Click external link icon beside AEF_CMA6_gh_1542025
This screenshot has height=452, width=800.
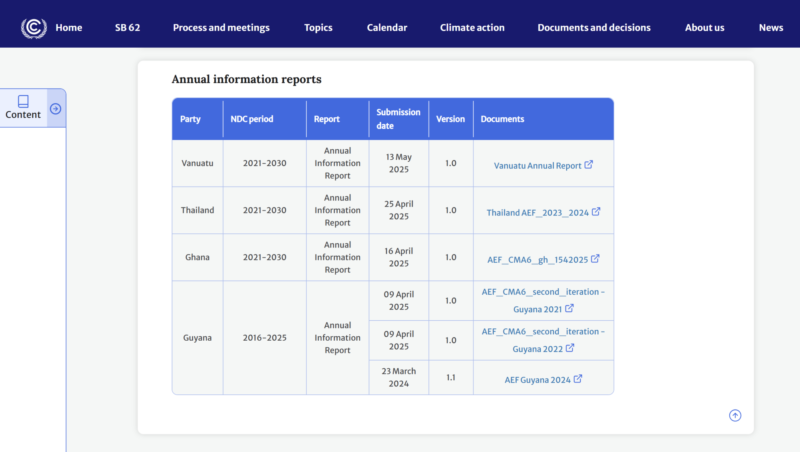coord(595,258)
